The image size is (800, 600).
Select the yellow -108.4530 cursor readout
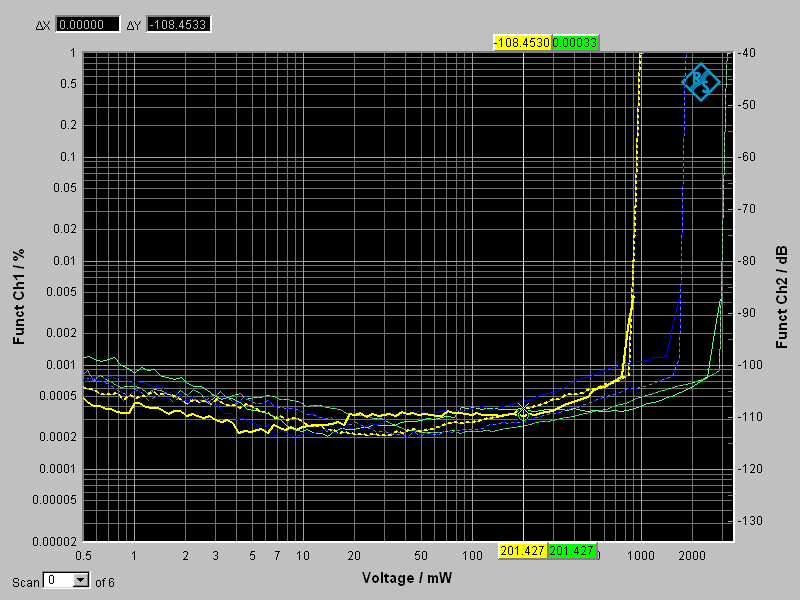[x=521, y=43]
